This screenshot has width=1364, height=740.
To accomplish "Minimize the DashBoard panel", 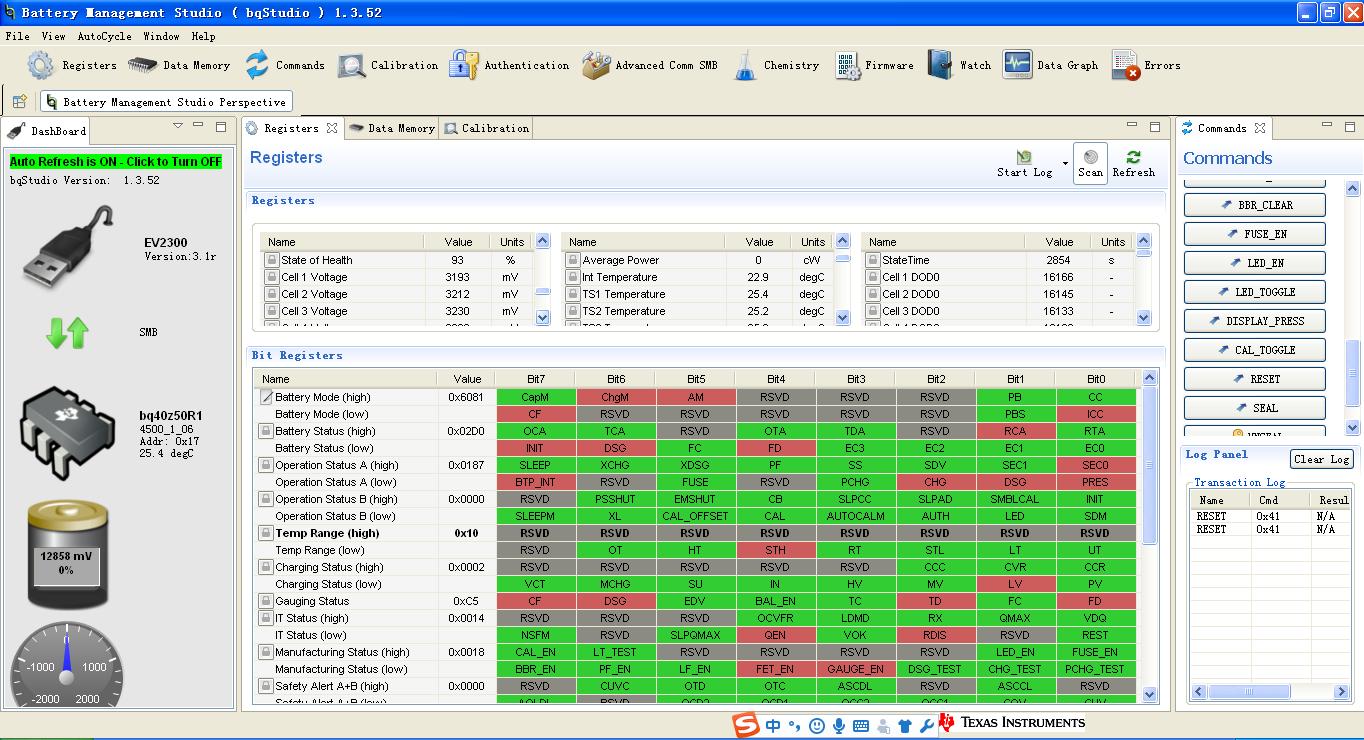I will click(x=198, y=126).
